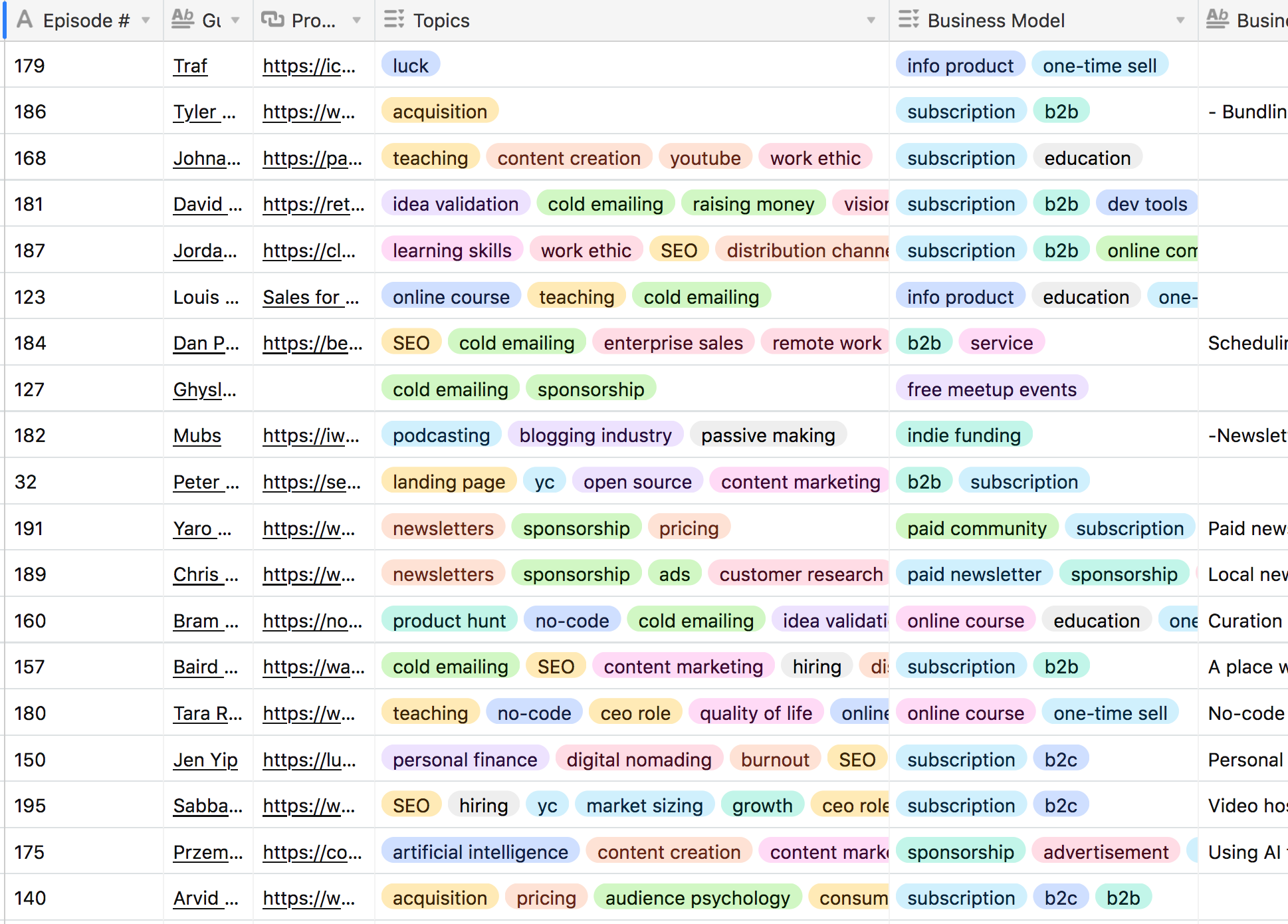
Task: Click the Product column lookup icon
Action: (x=272, y=20)
